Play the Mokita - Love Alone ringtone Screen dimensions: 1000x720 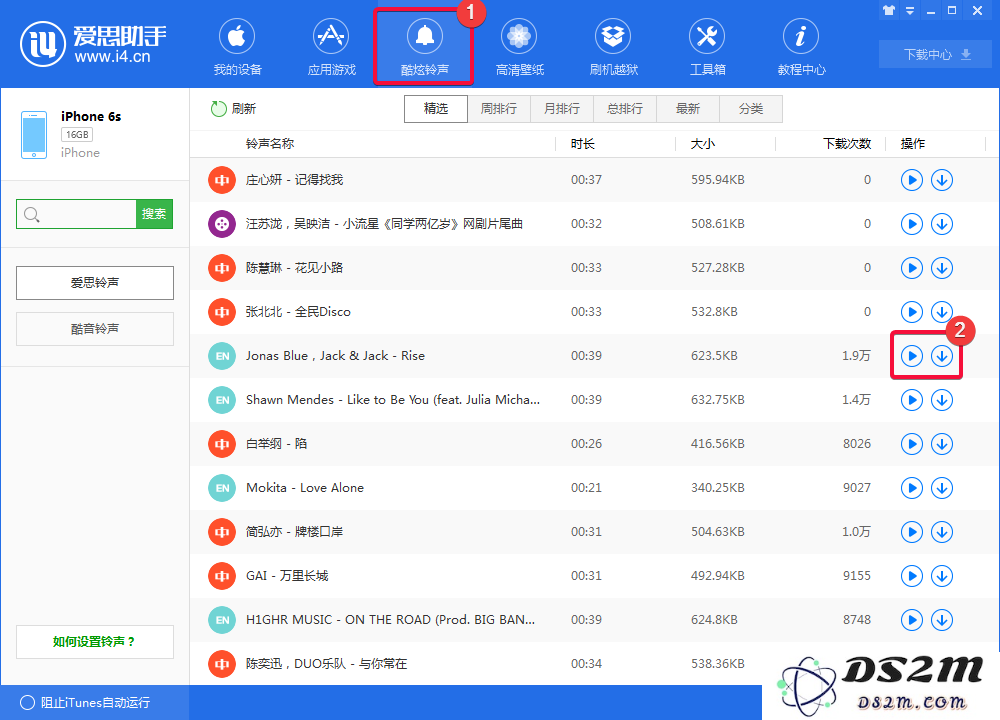(912, 489)
